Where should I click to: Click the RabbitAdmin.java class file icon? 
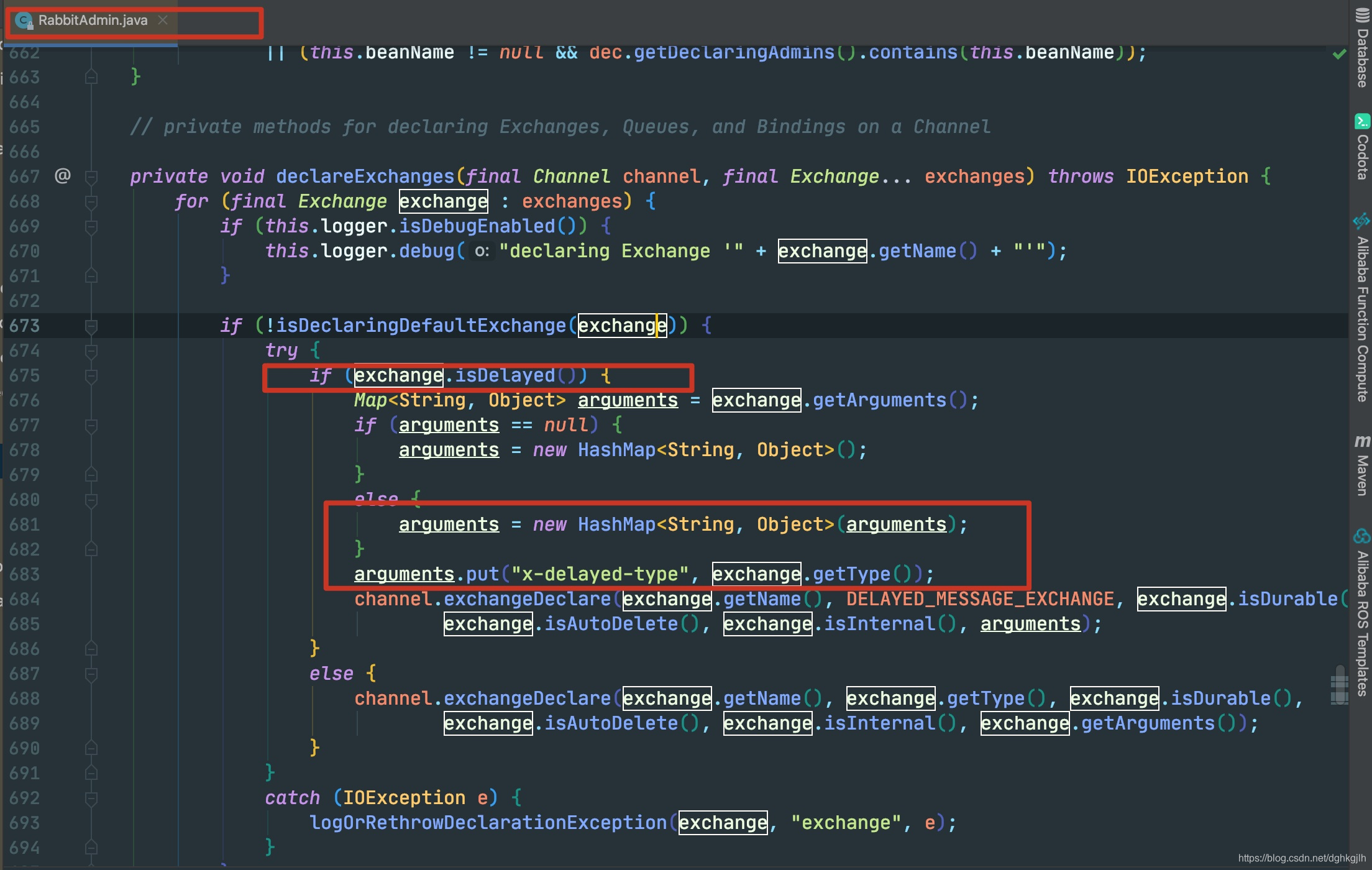[24, 21]
